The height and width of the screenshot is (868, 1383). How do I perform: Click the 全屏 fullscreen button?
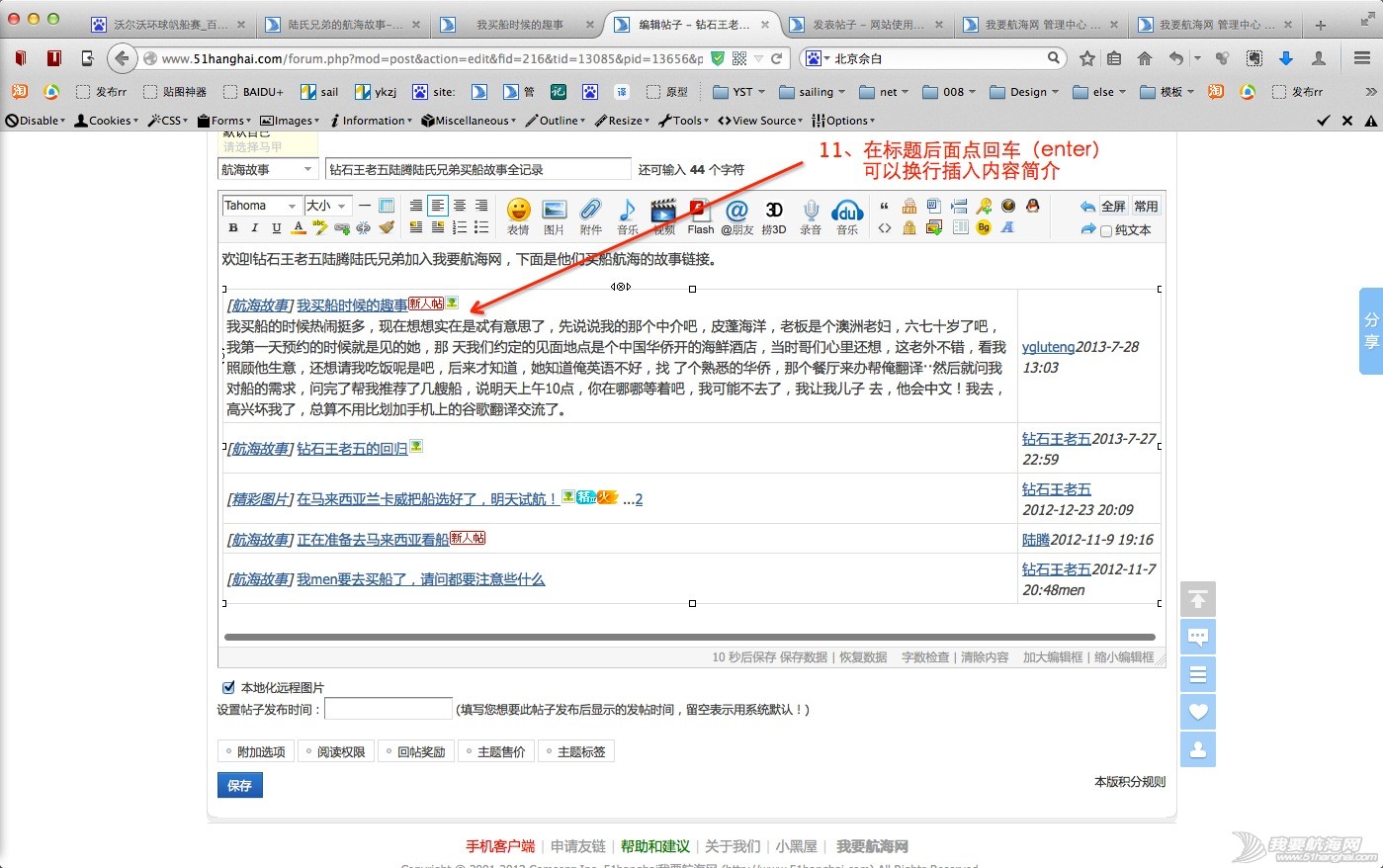(x=1114, y=206)
